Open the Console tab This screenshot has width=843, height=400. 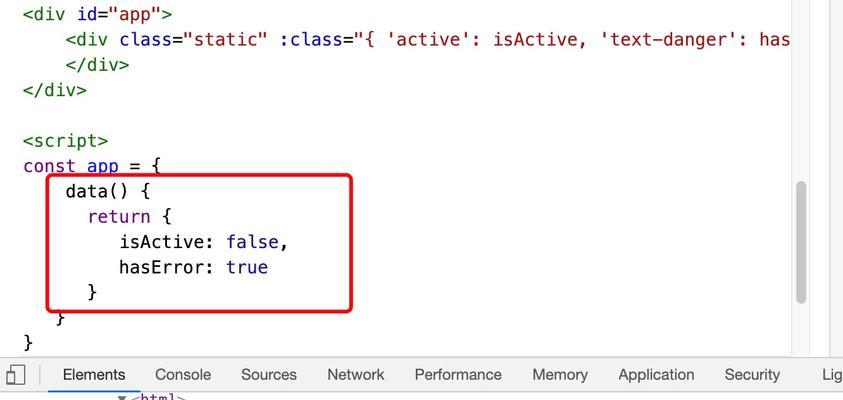coord(183,375)
